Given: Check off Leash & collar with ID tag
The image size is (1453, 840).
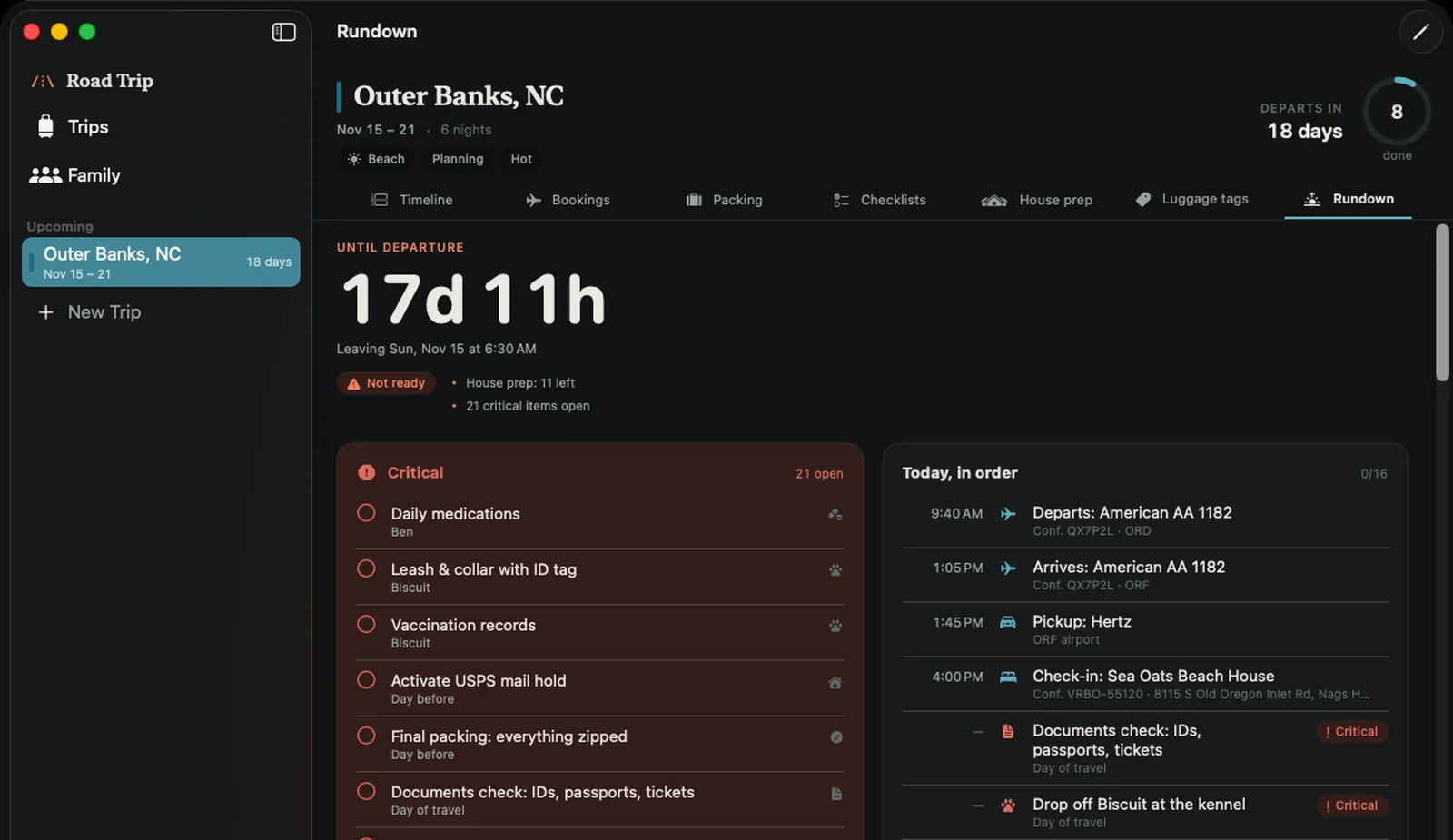Looking at the screenshot, I should tap(366, 568).
